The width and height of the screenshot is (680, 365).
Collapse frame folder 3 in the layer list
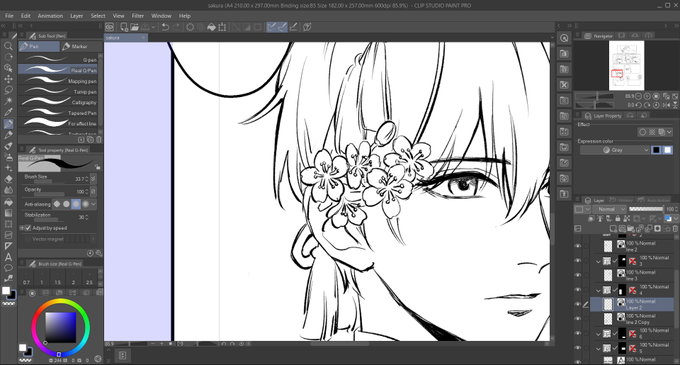click(x=598, y=261)
